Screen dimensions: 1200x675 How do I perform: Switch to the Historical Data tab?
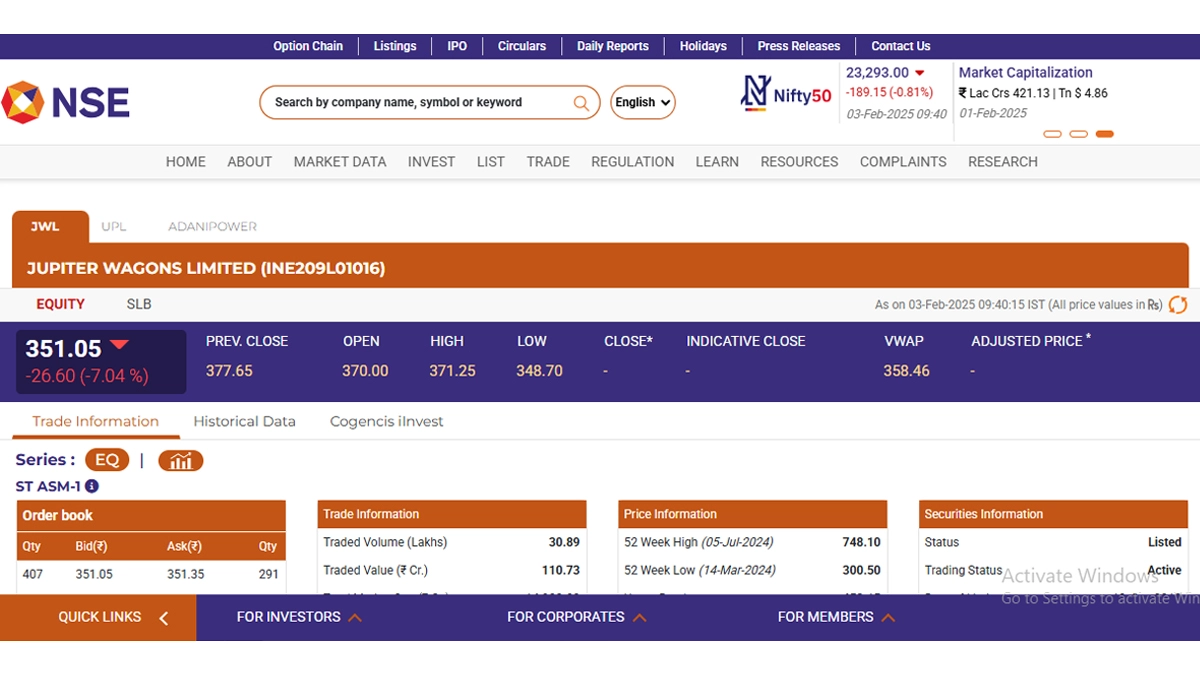coord(244,421)
